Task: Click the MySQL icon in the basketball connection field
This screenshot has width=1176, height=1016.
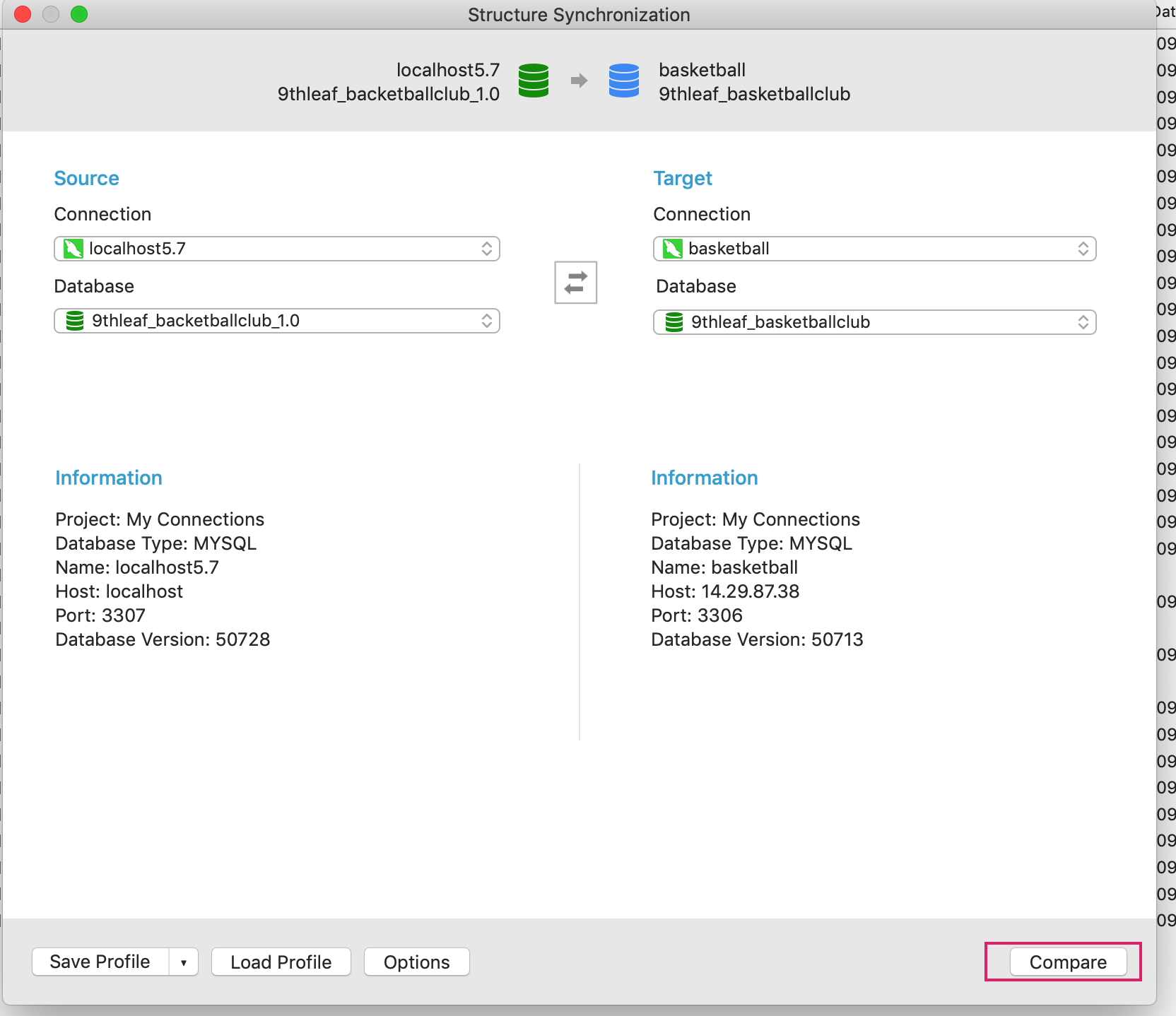Action: click(x=671, y=248)
